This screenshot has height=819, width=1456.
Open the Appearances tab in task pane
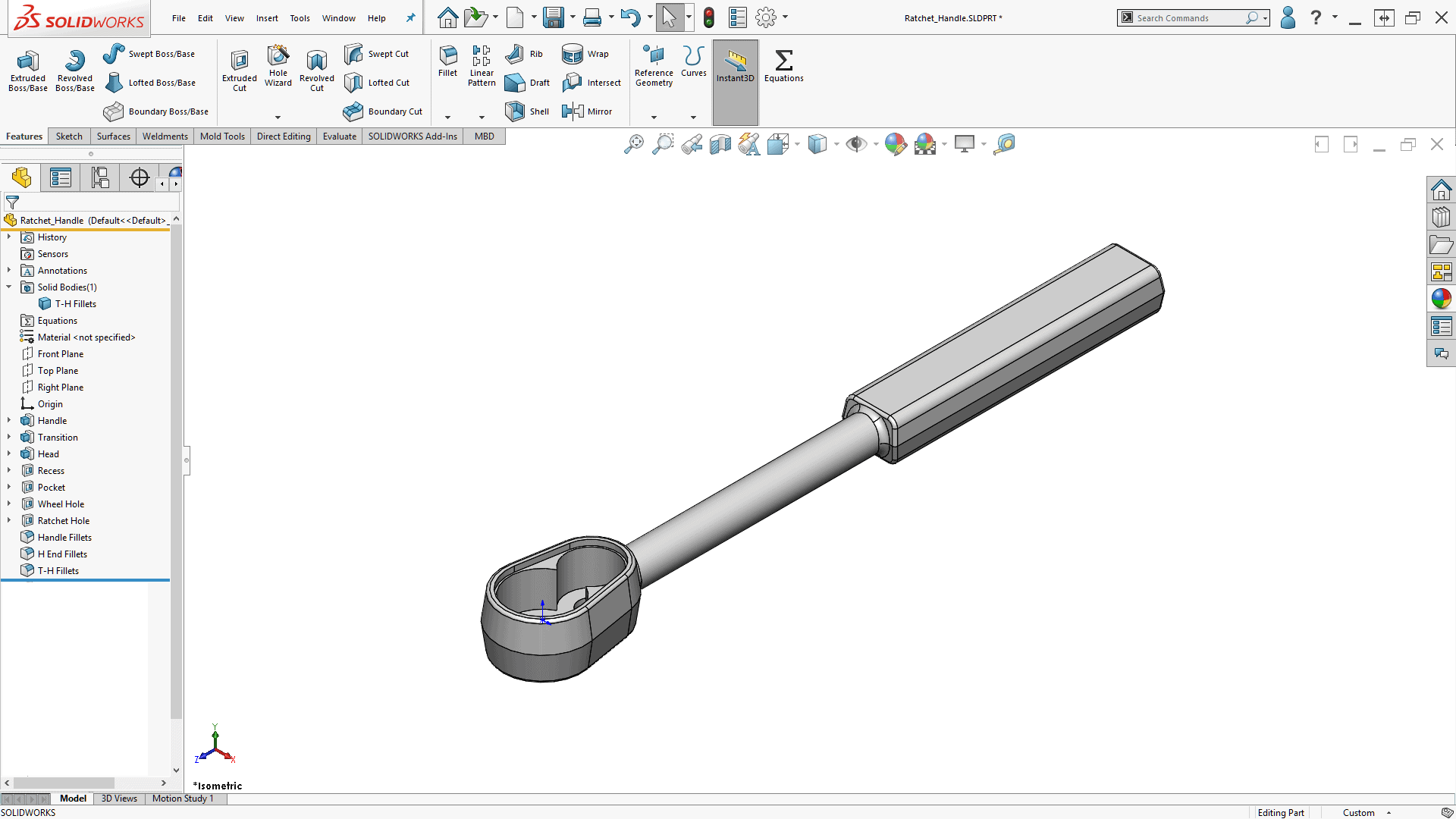(x=1442, y=299)
